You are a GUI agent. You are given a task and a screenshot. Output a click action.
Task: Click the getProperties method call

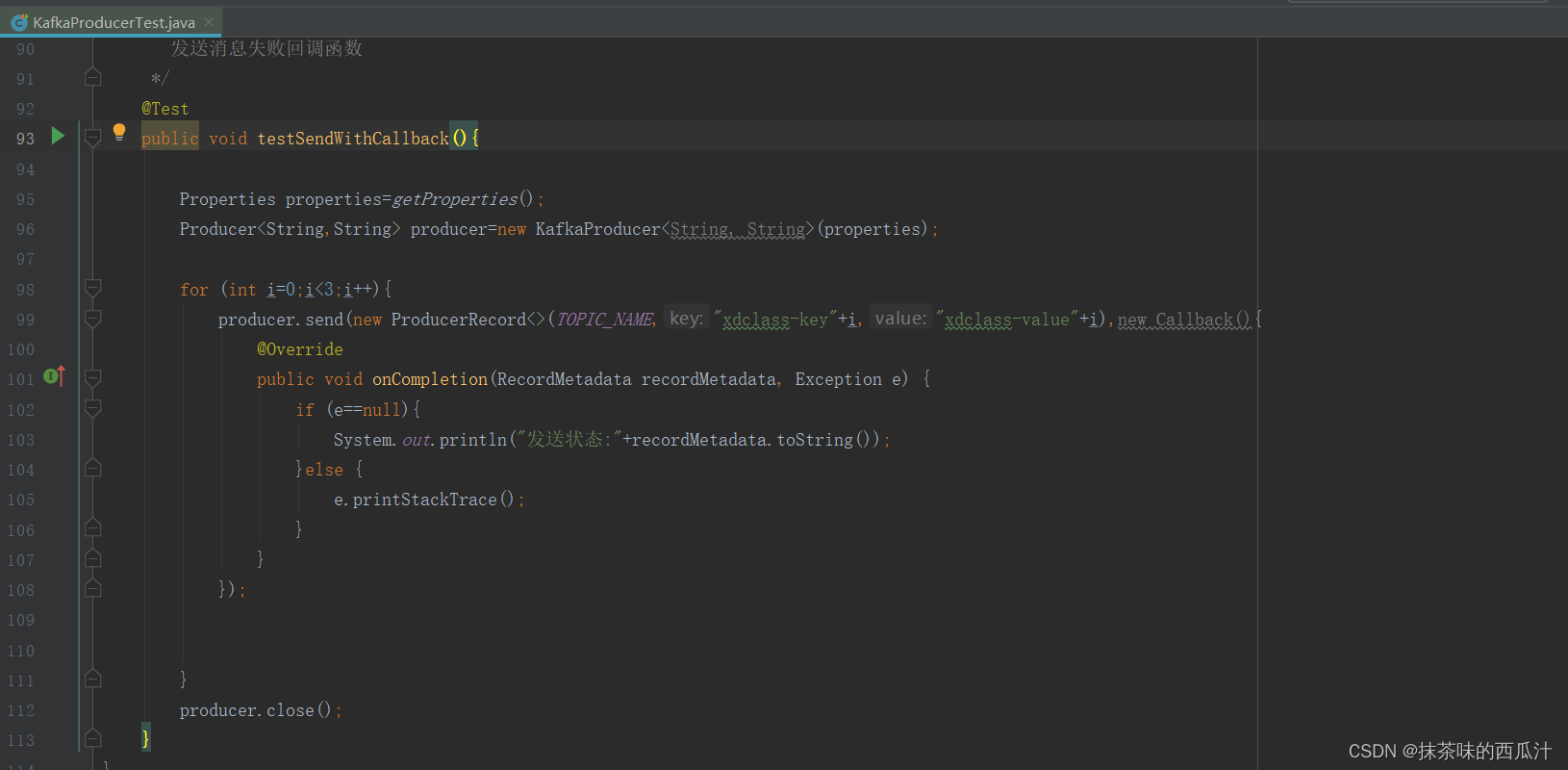454,199
